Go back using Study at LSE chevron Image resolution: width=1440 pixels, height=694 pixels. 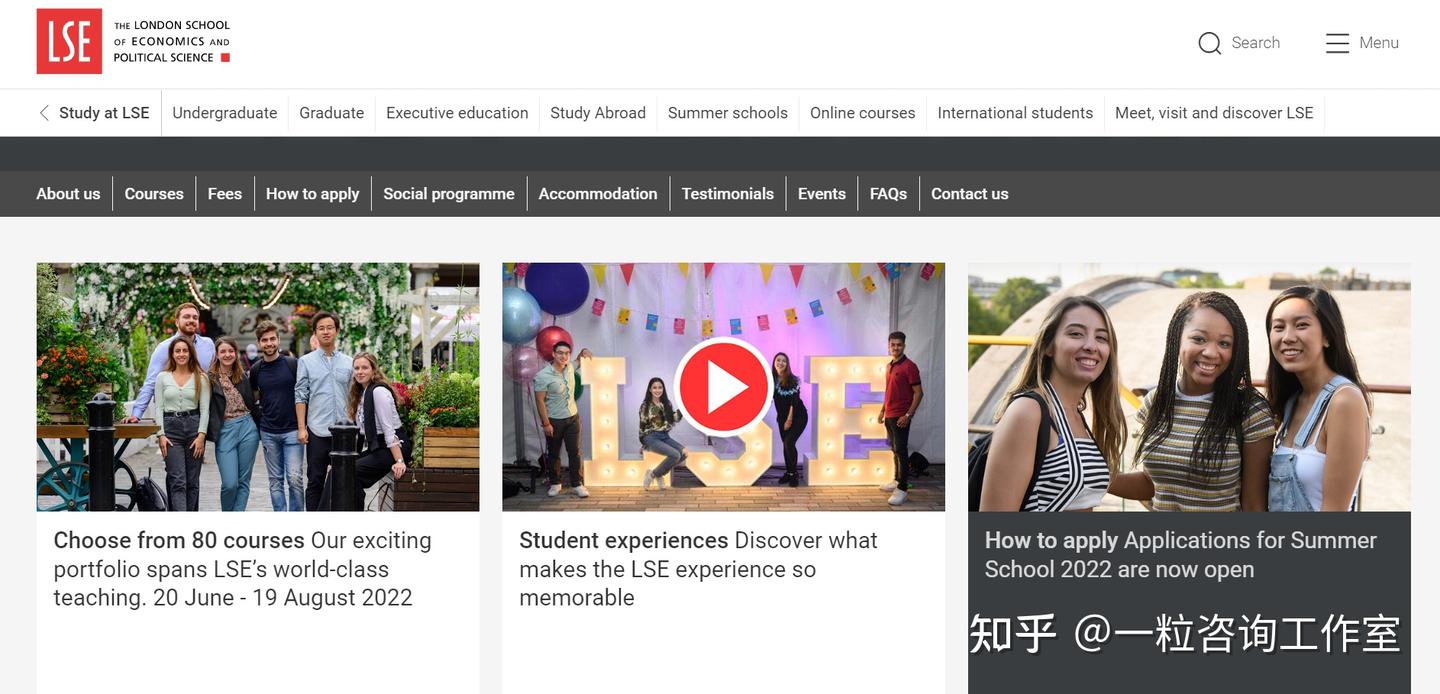coord(43,113)
